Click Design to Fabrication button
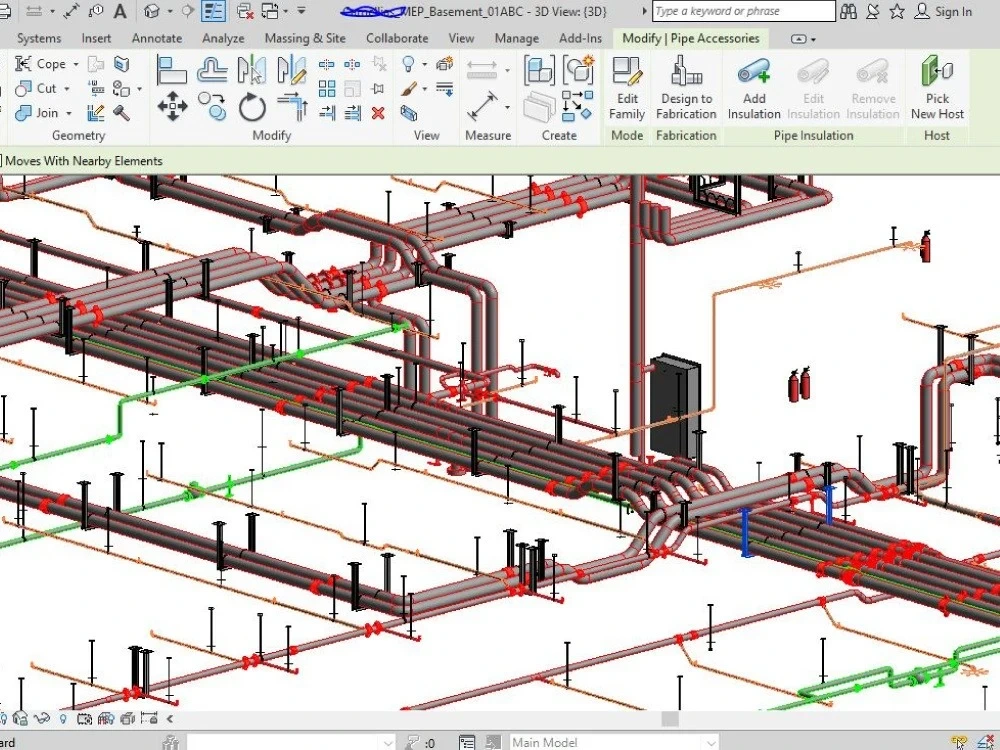The width and height of the screenshot is (1000, 750). (x=686, y=88)
